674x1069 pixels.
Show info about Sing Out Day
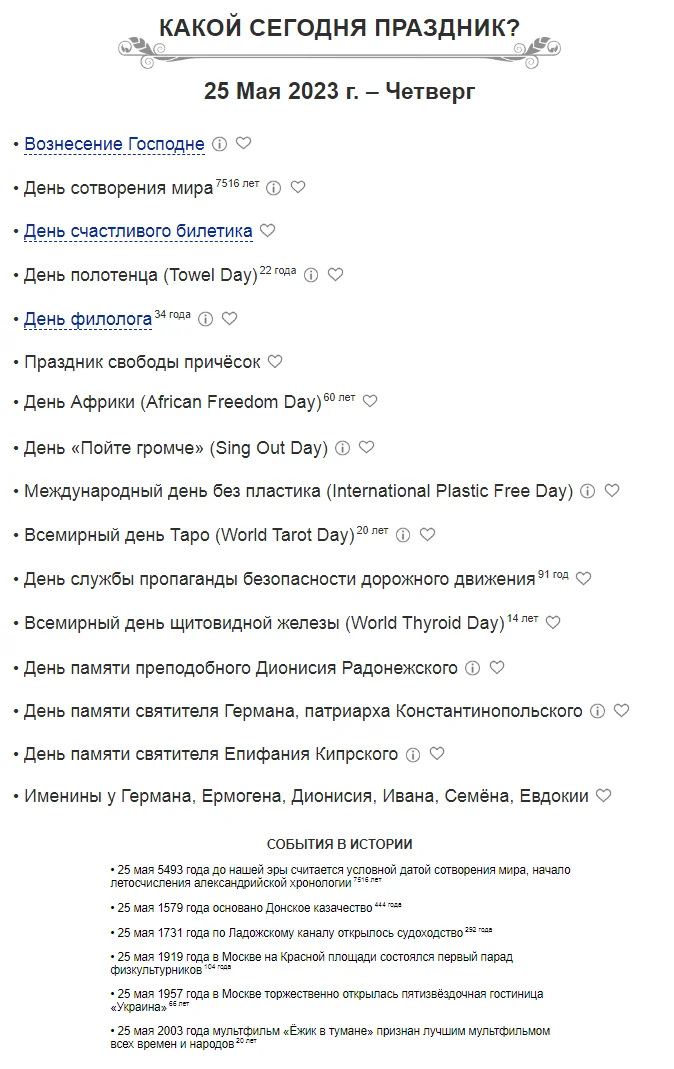point(343,448)
